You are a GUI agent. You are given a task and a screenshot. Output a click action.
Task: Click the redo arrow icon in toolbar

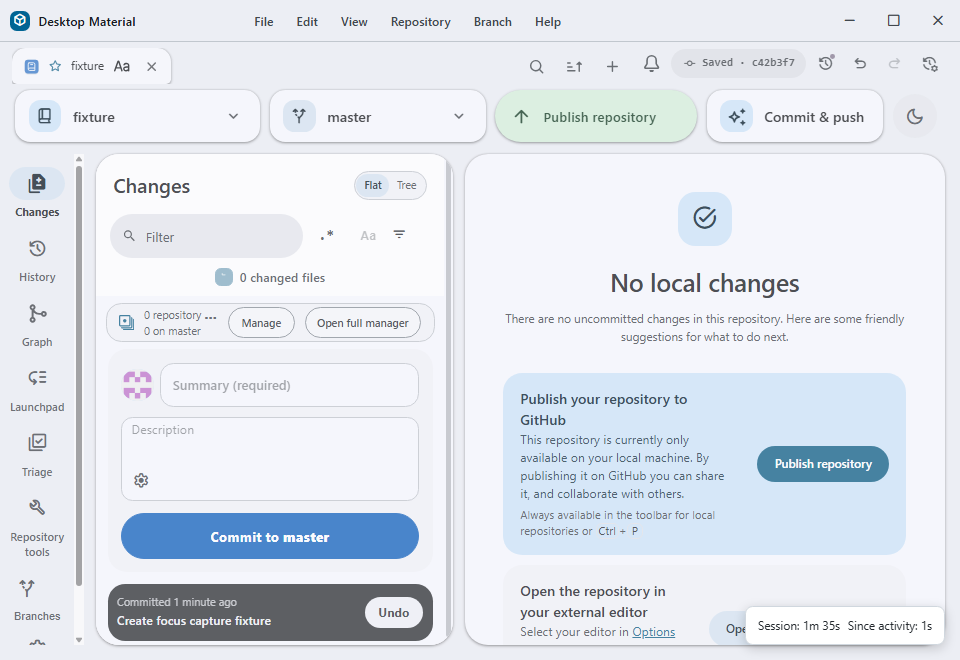[894, 62]
